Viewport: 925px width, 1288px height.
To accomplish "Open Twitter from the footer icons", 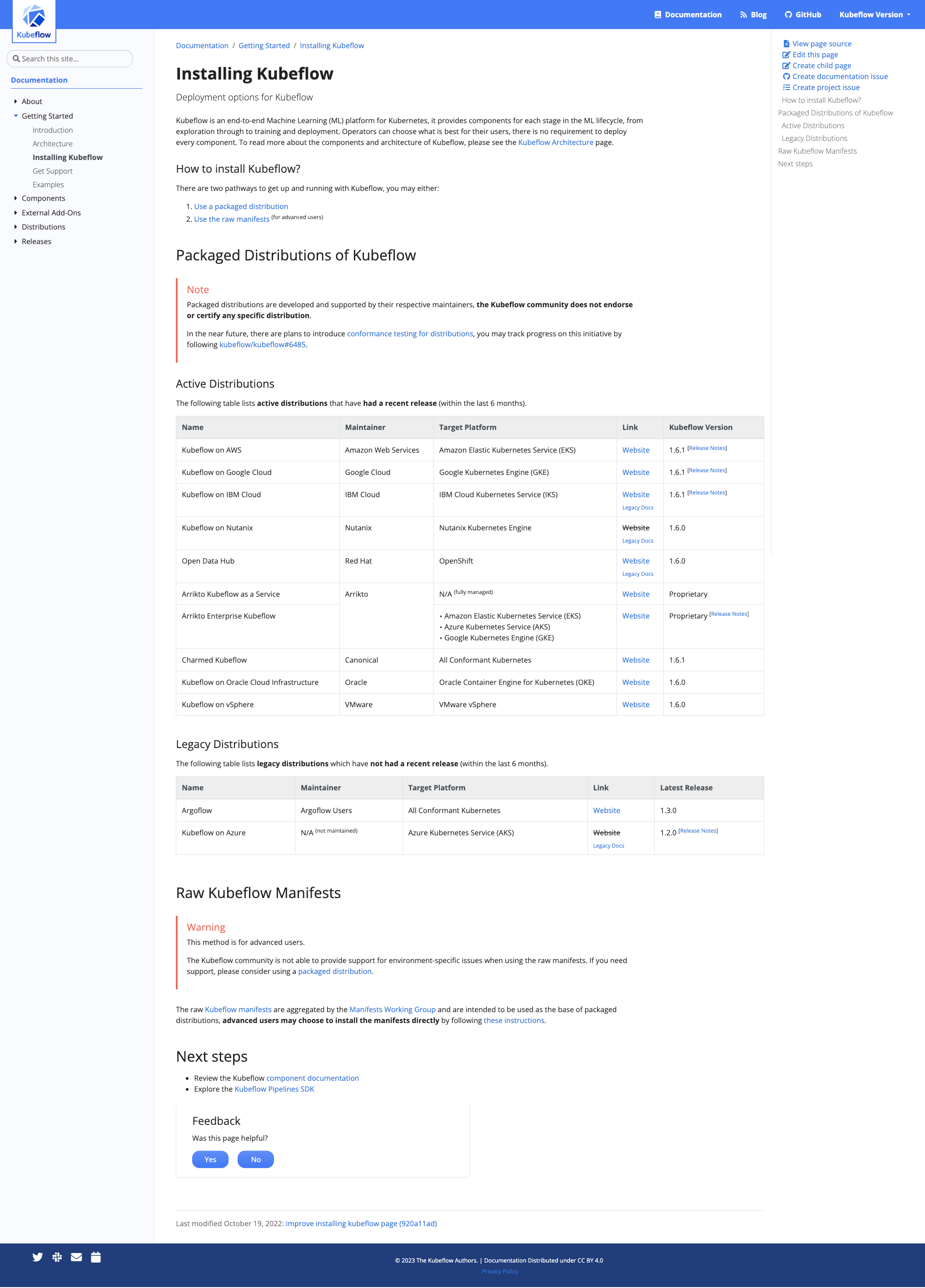I will click(37, 1257).
